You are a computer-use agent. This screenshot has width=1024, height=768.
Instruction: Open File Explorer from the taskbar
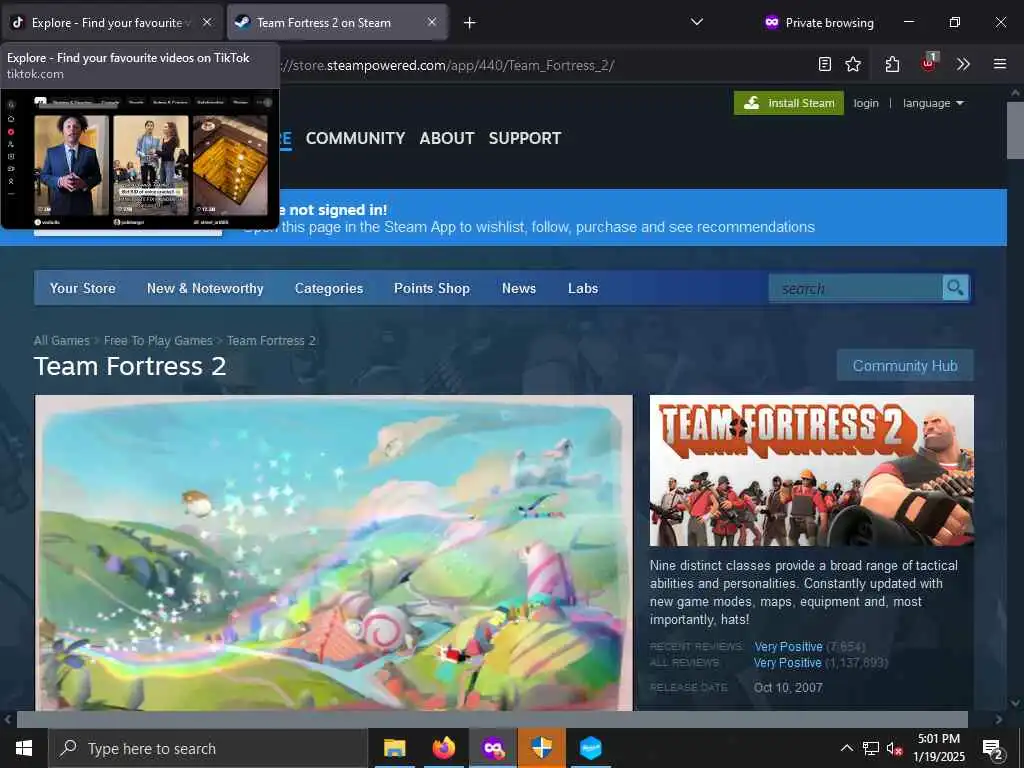[x=394, y=748]
